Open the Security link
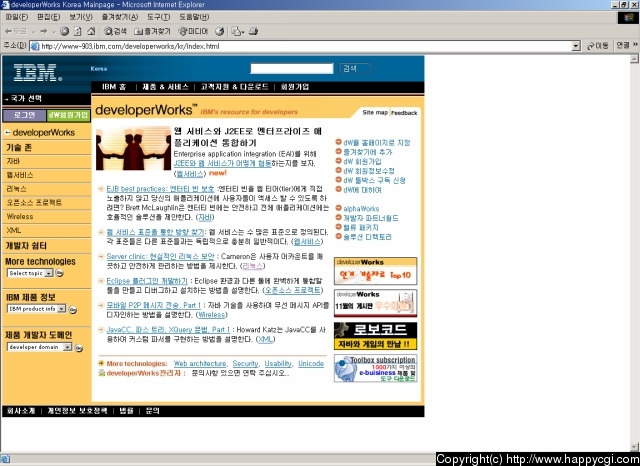The width and height of the screenshot is (640, 466). tap(246, 364)
